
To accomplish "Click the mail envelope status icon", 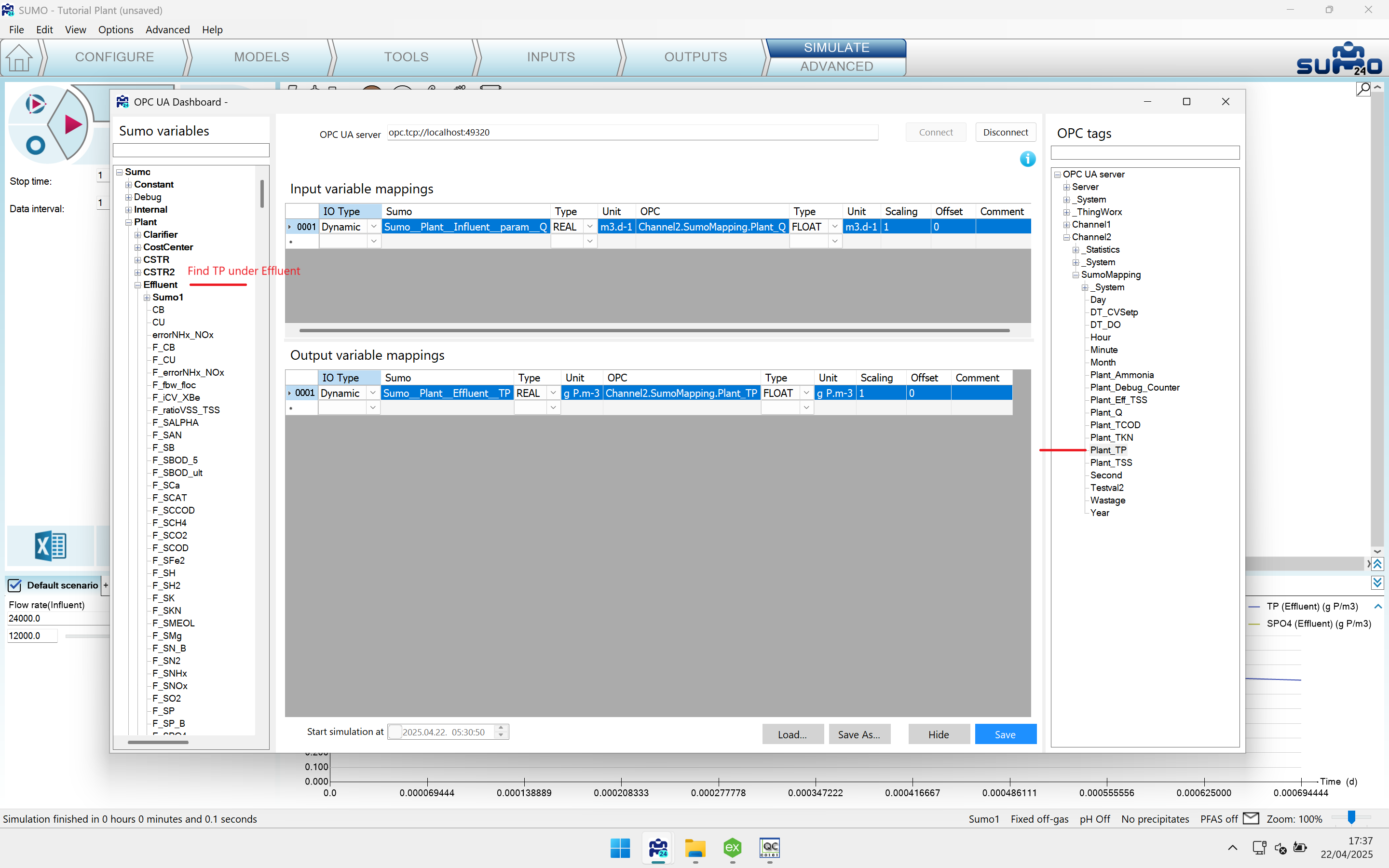I will point(1251,819).
